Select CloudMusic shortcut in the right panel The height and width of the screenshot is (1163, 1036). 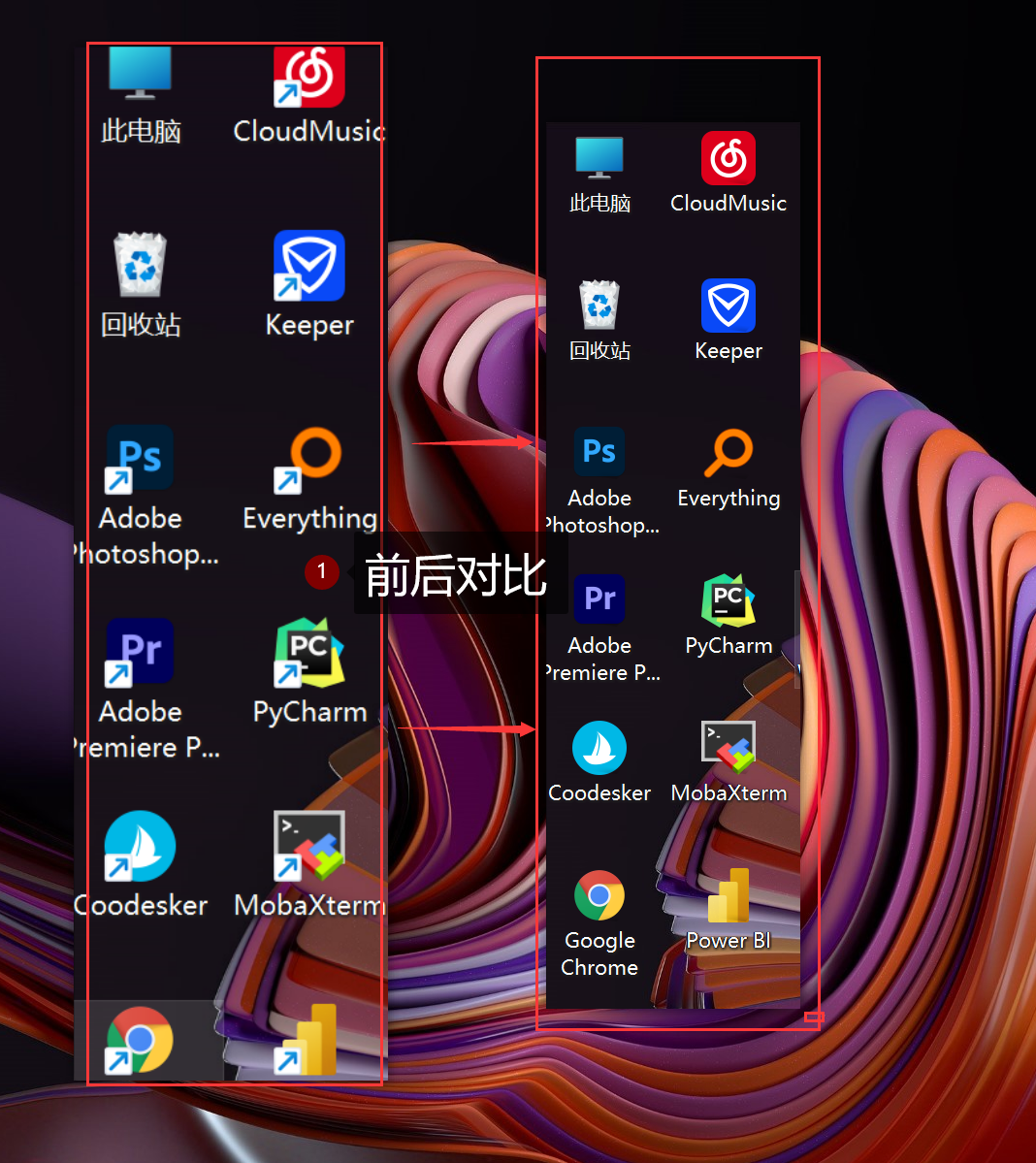coord(728,158)
